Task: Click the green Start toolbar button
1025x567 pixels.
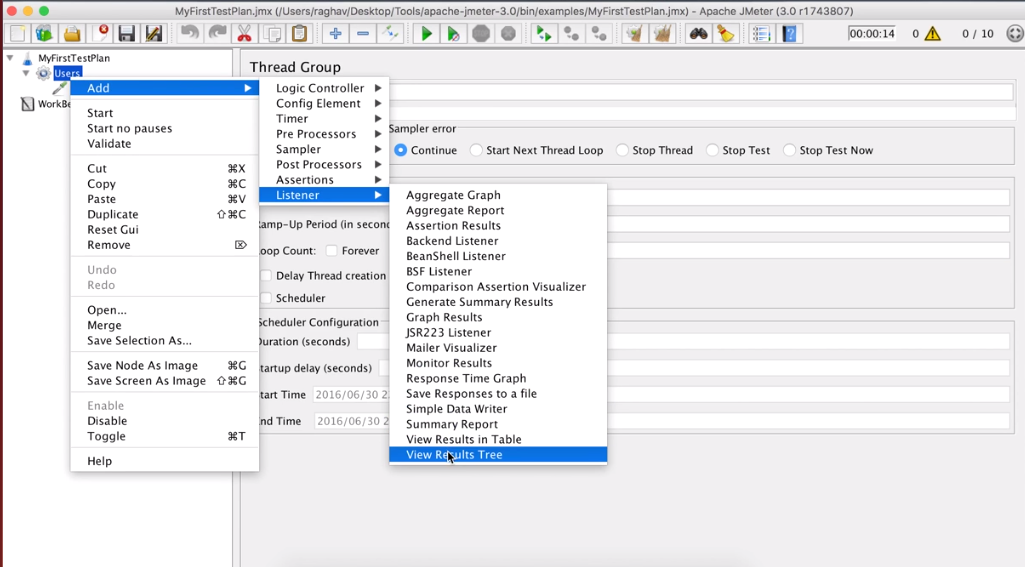Action: point(426,33)
